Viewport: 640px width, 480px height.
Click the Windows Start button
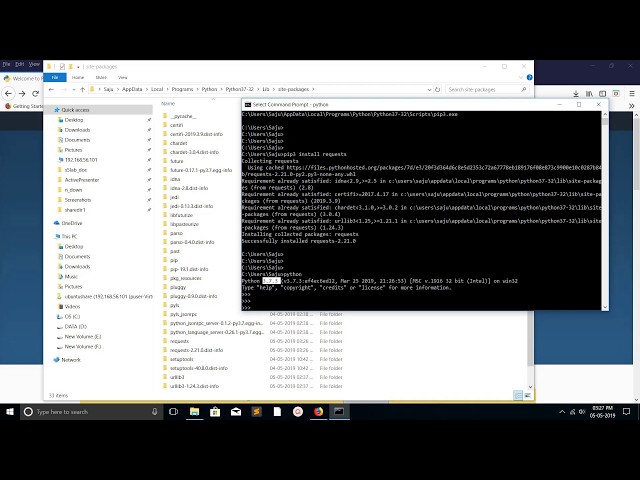pos(10,412)
